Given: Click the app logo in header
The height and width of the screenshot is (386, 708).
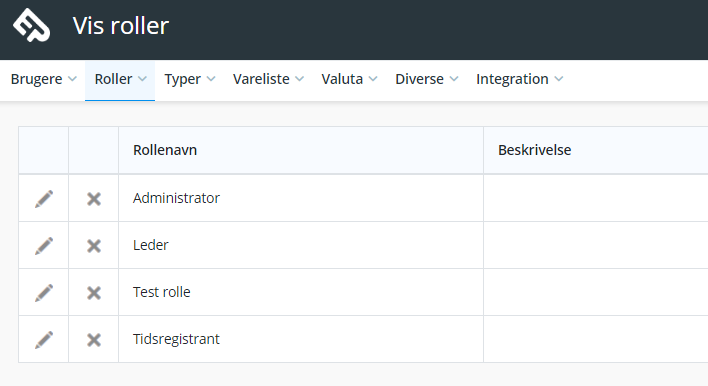Looking at the screenshot, I should tap(31, 25).
